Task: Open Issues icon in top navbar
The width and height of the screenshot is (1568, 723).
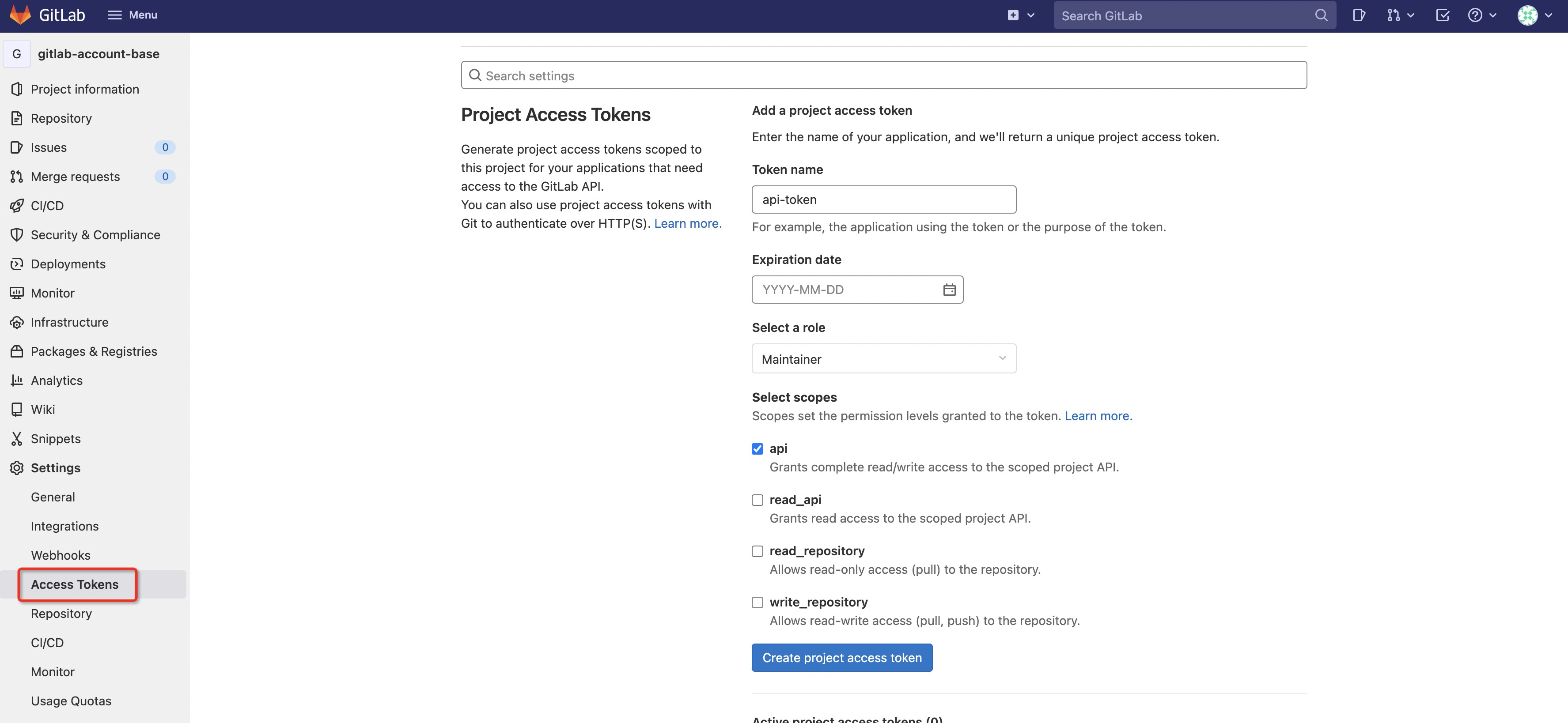Action: point(1359,15)
